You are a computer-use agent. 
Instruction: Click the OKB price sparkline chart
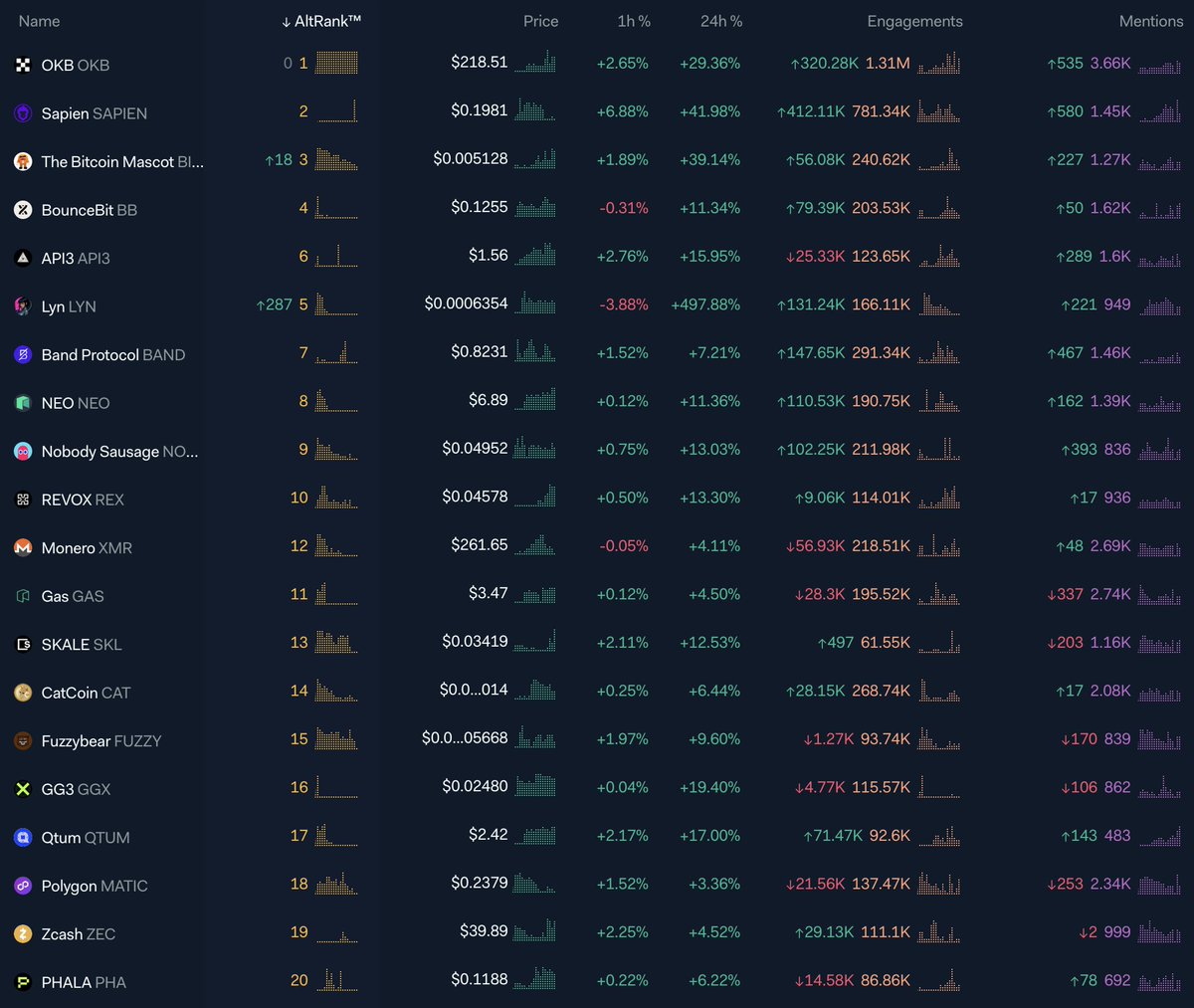535,63
